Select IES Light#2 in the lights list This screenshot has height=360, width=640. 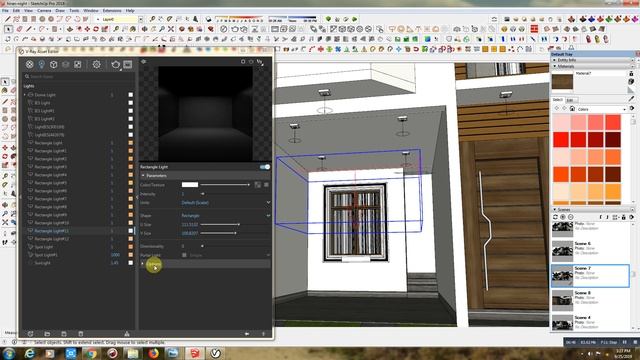(78, 119)
